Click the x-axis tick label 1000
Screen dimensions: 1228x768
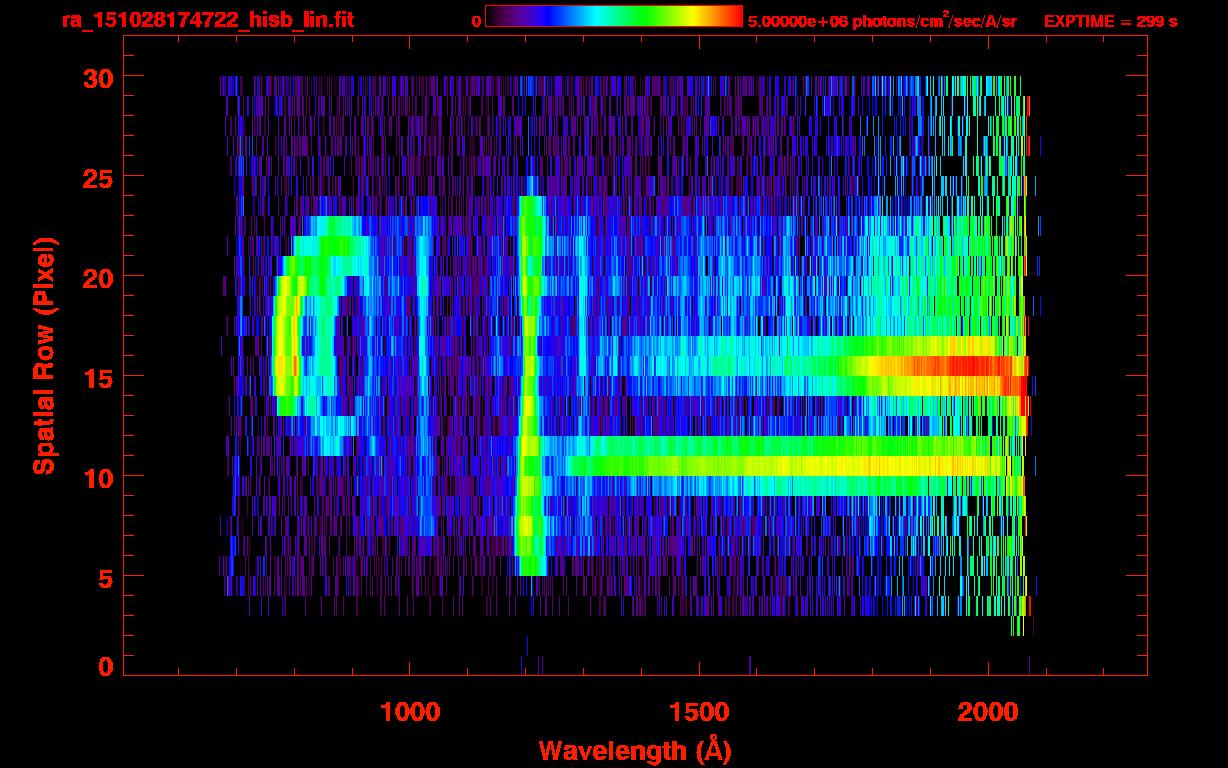(410, 711)
